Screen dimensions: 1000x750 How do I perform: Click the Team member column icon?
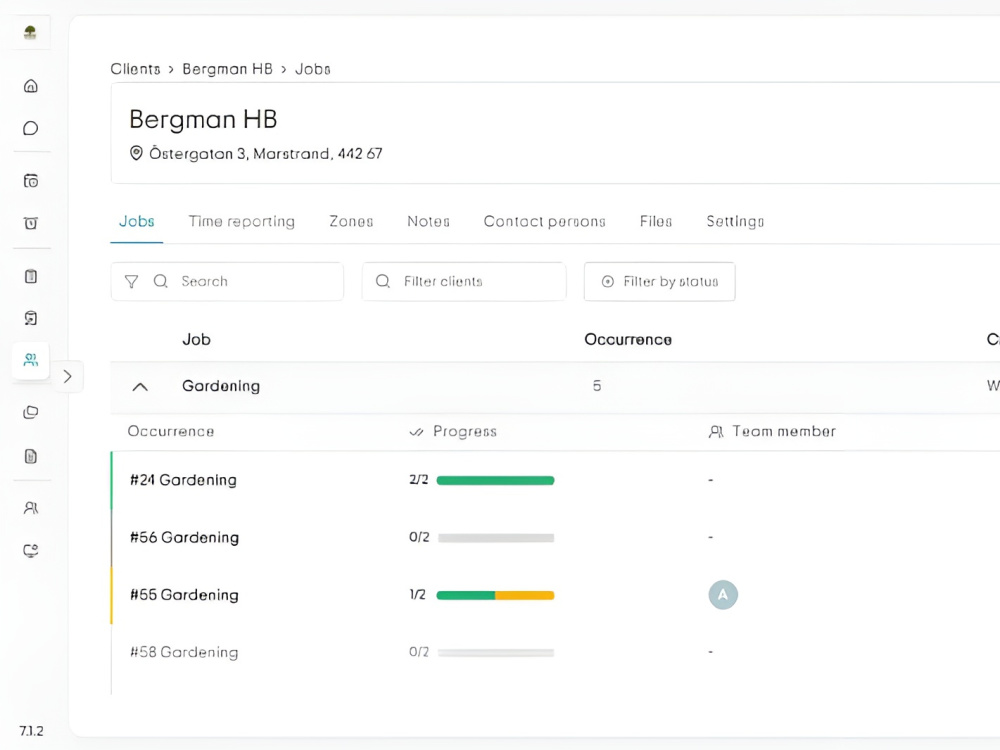[x=716, y=432]
